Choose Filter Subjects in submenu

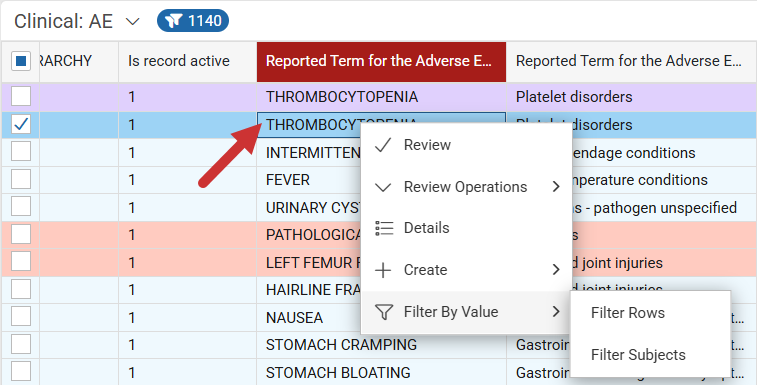click(650, 355)
